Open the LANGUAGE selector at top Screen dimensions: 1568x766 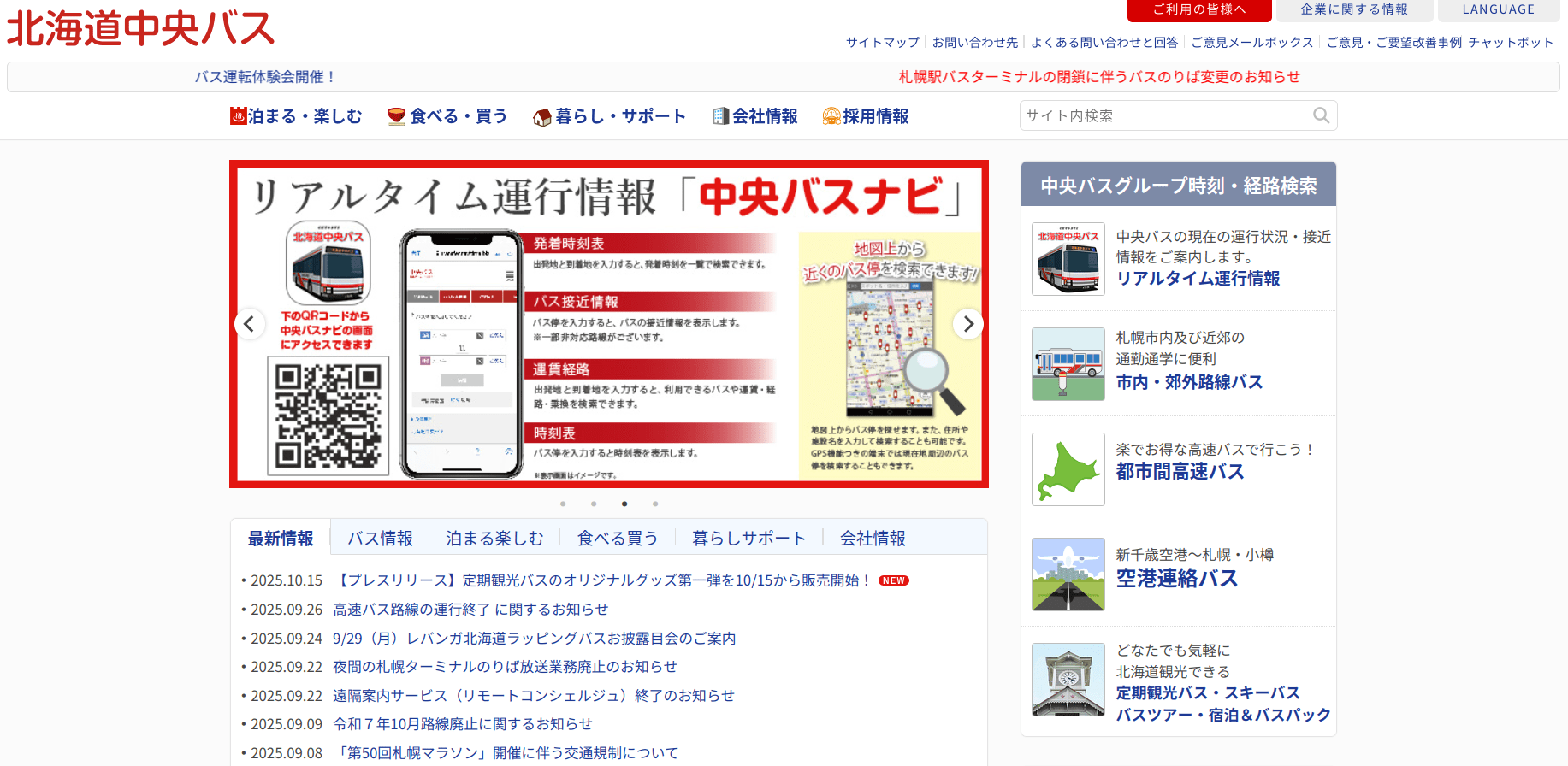[1498, 10]
